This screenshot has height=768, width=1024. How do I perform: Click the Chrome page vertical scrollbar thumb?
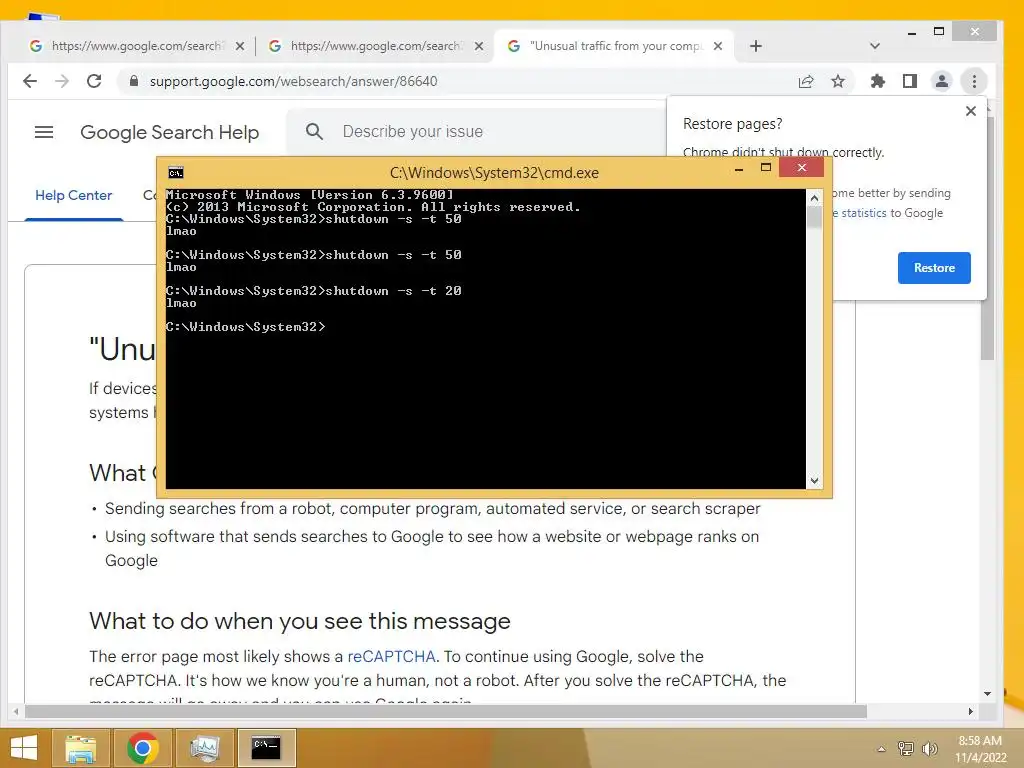point(988,238)
